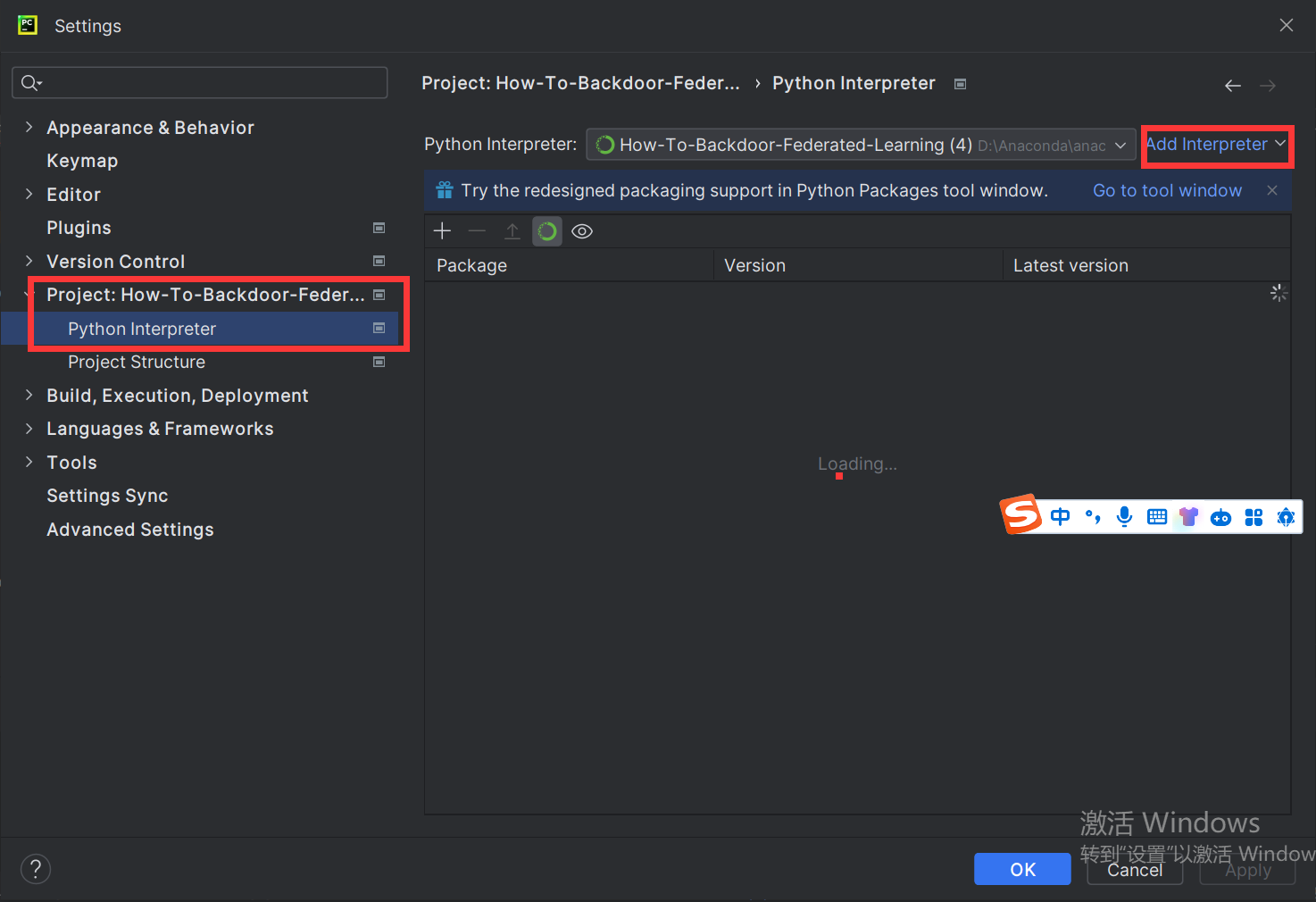
Task: Expand the Tools settings section
Action: pyautogui.click(x=29, y=462)
